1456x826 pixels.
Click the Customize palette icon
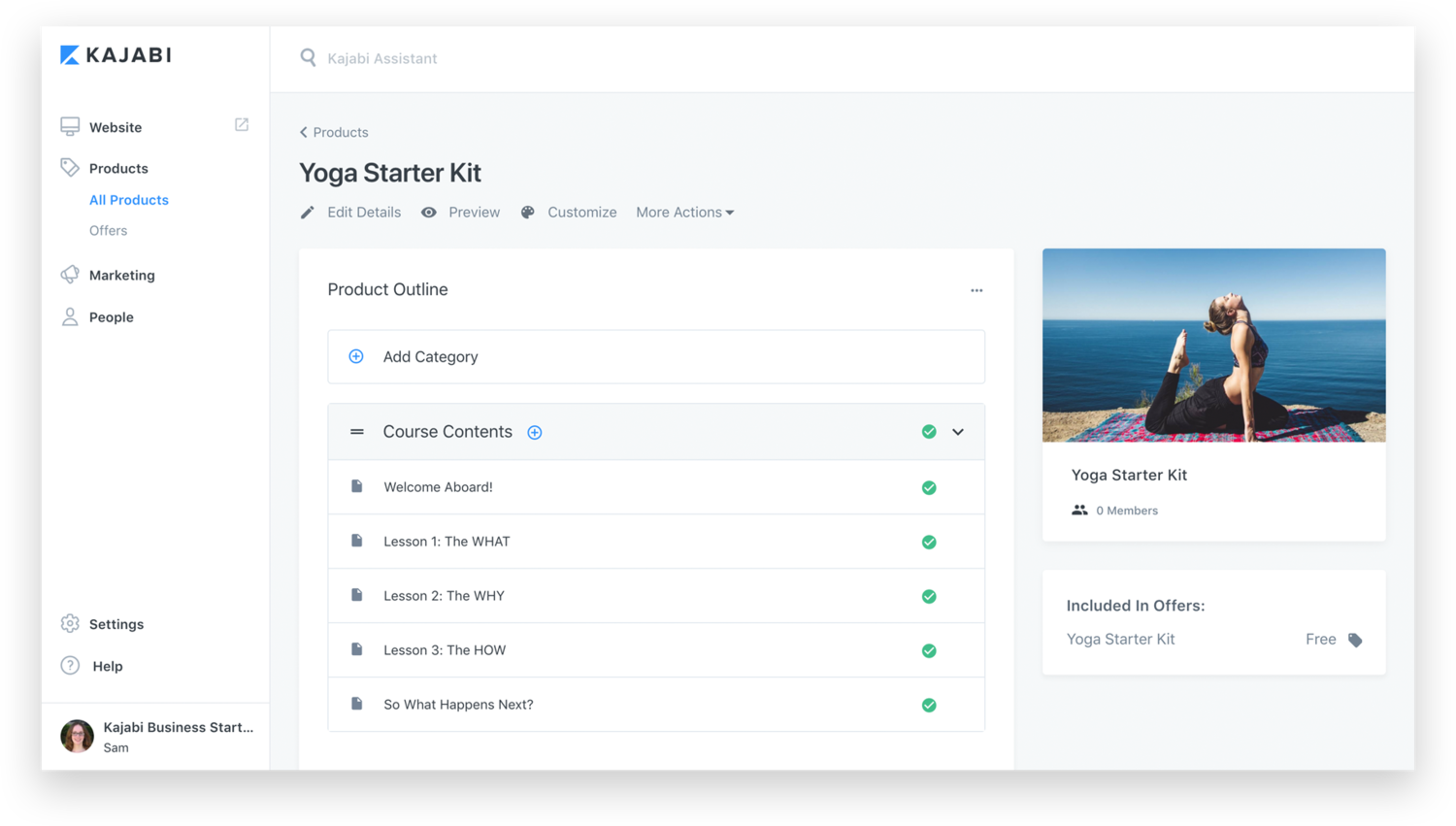[x=528, y=213]
